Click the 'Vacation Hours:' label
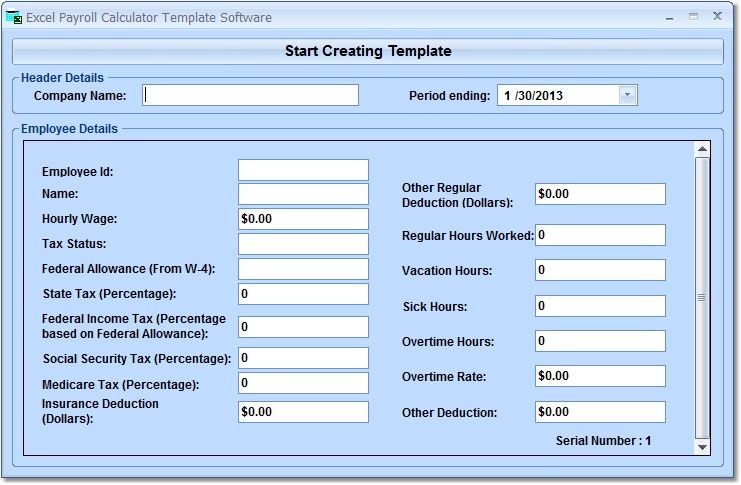 pos(447,271)
